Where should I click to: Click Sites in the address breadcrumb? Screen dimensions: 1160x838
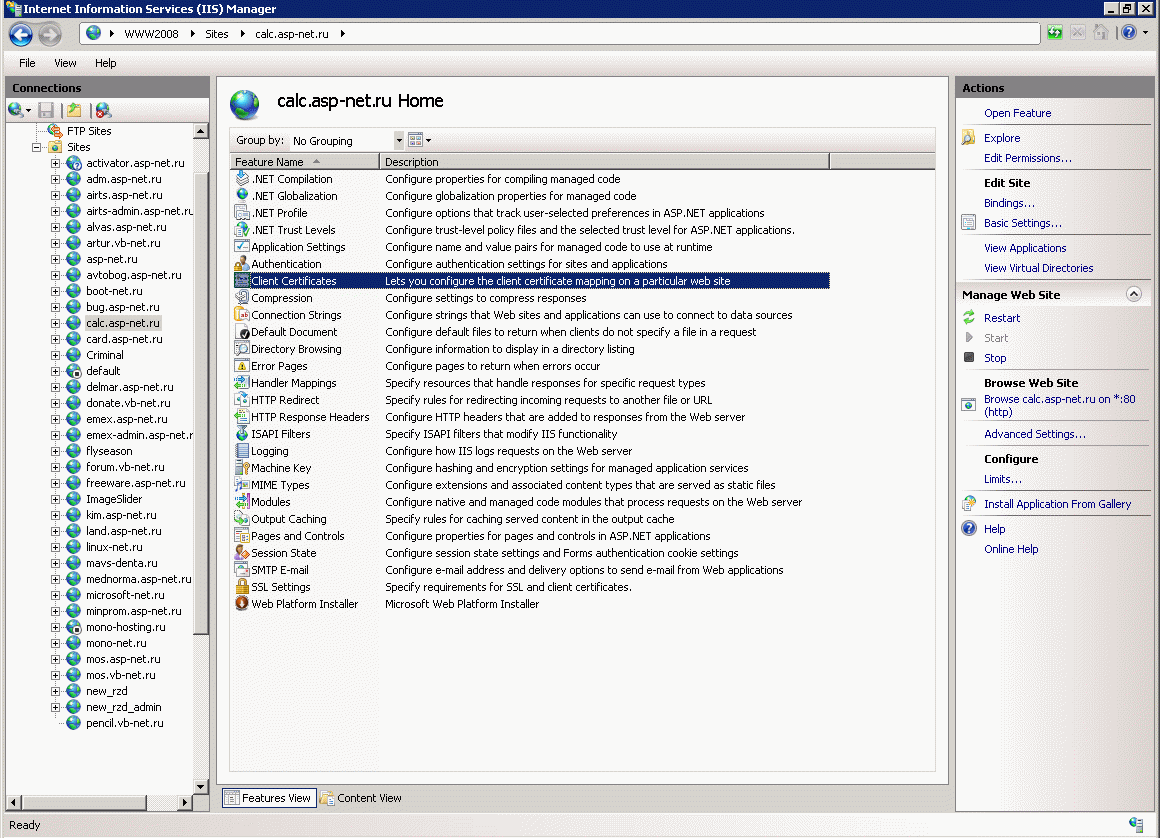[216, 34]
